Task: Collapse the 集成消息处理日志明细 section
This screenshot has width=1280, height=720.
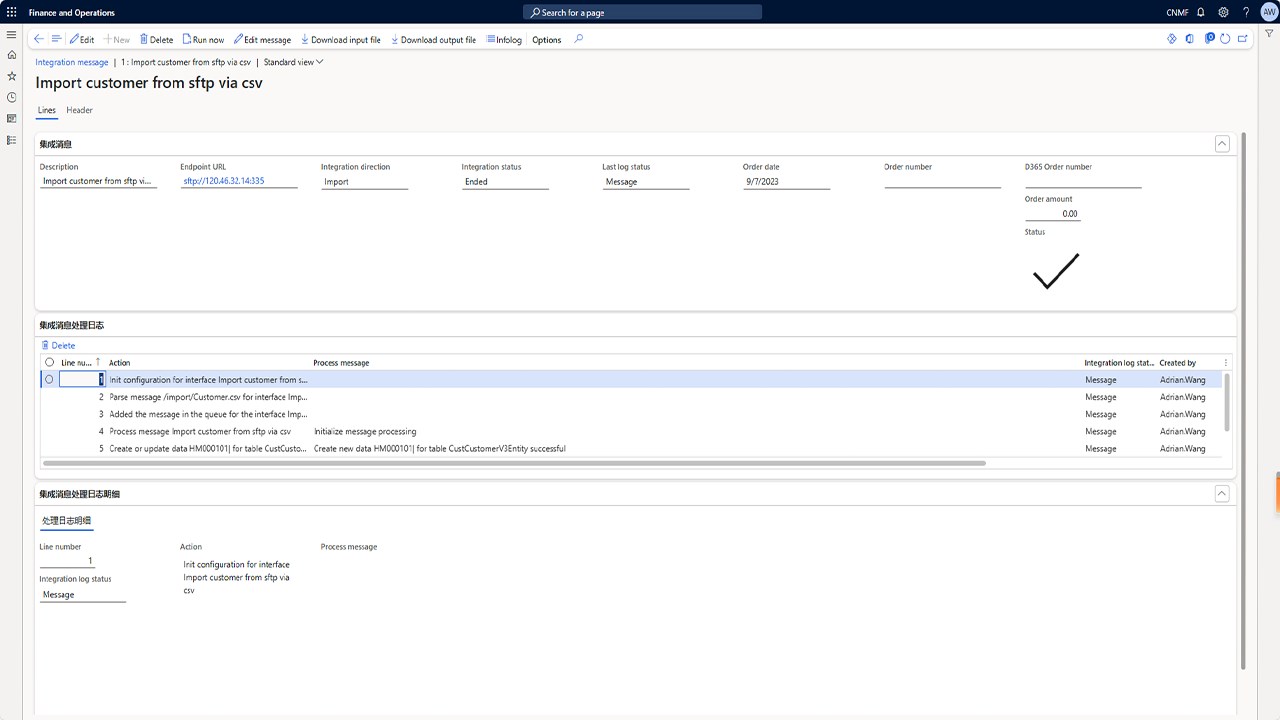Action: tap(1222, 494)
